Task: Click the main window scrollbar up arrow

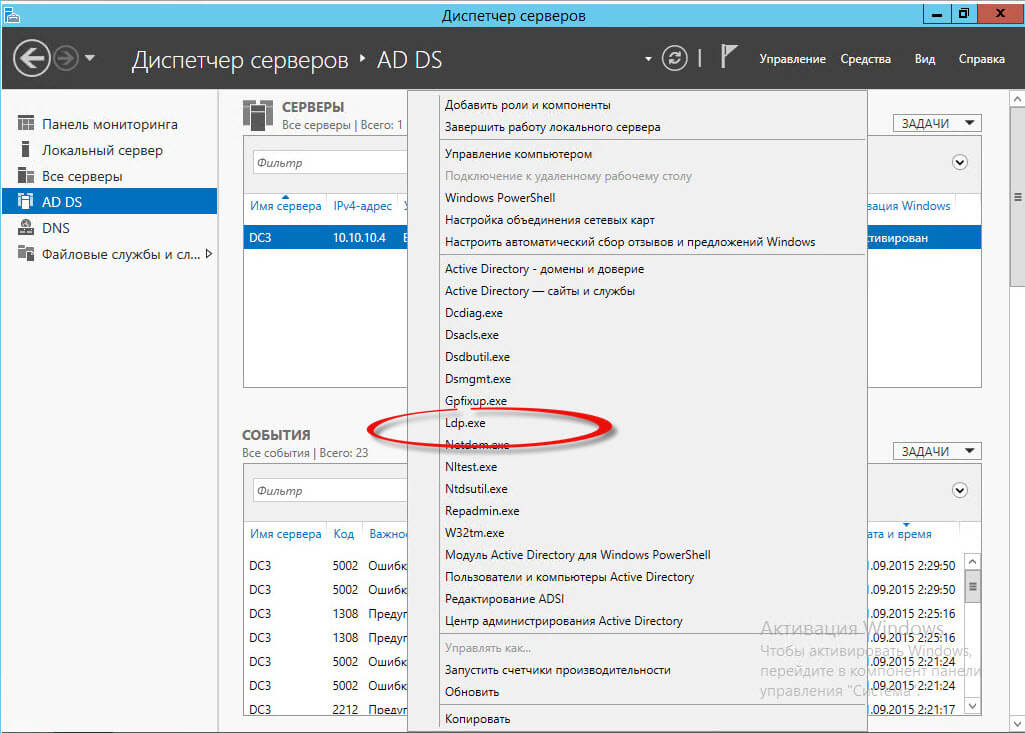Action: coord(1017,99)
